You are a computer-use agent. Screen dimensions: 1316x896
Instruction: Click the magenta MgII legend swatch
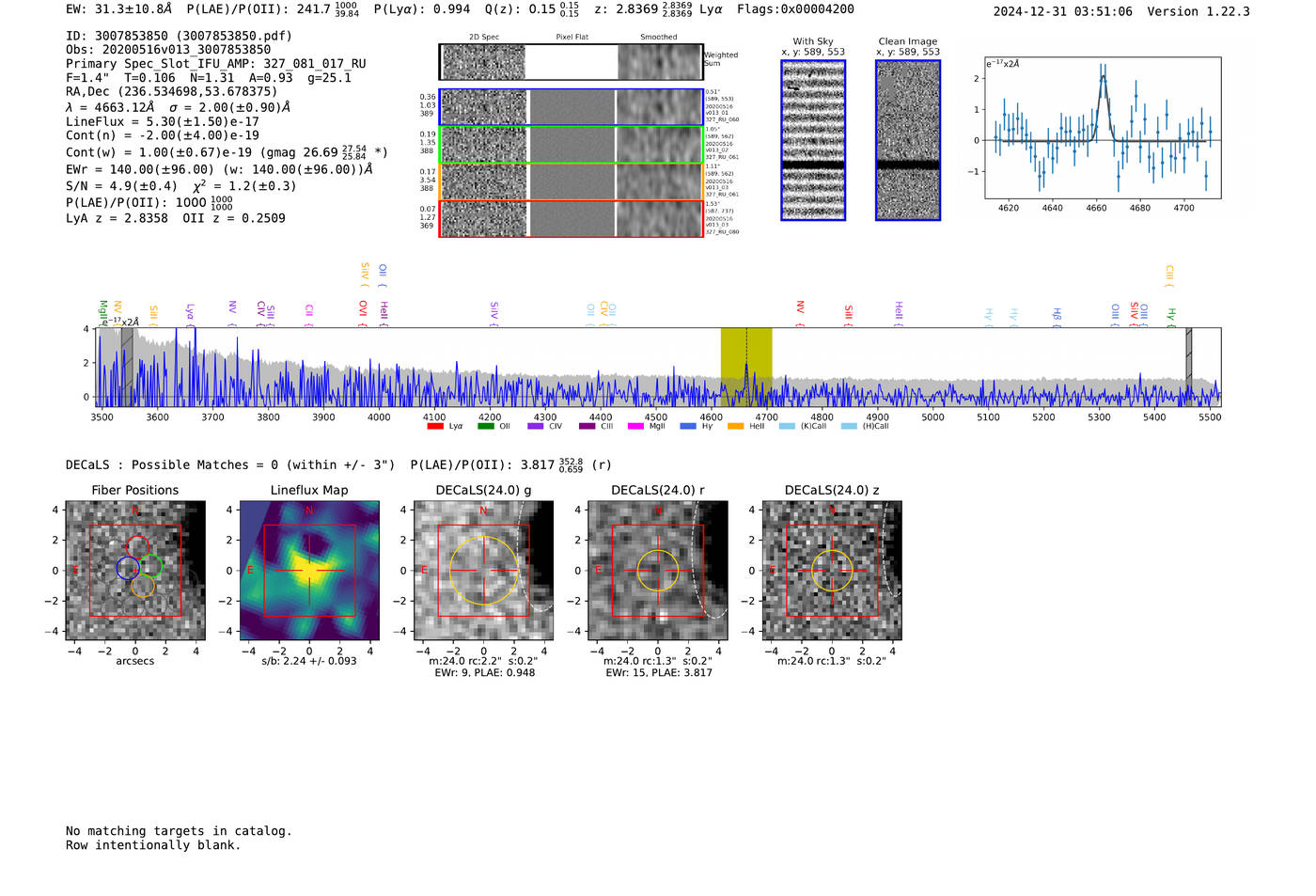click(x=635, y=426)
